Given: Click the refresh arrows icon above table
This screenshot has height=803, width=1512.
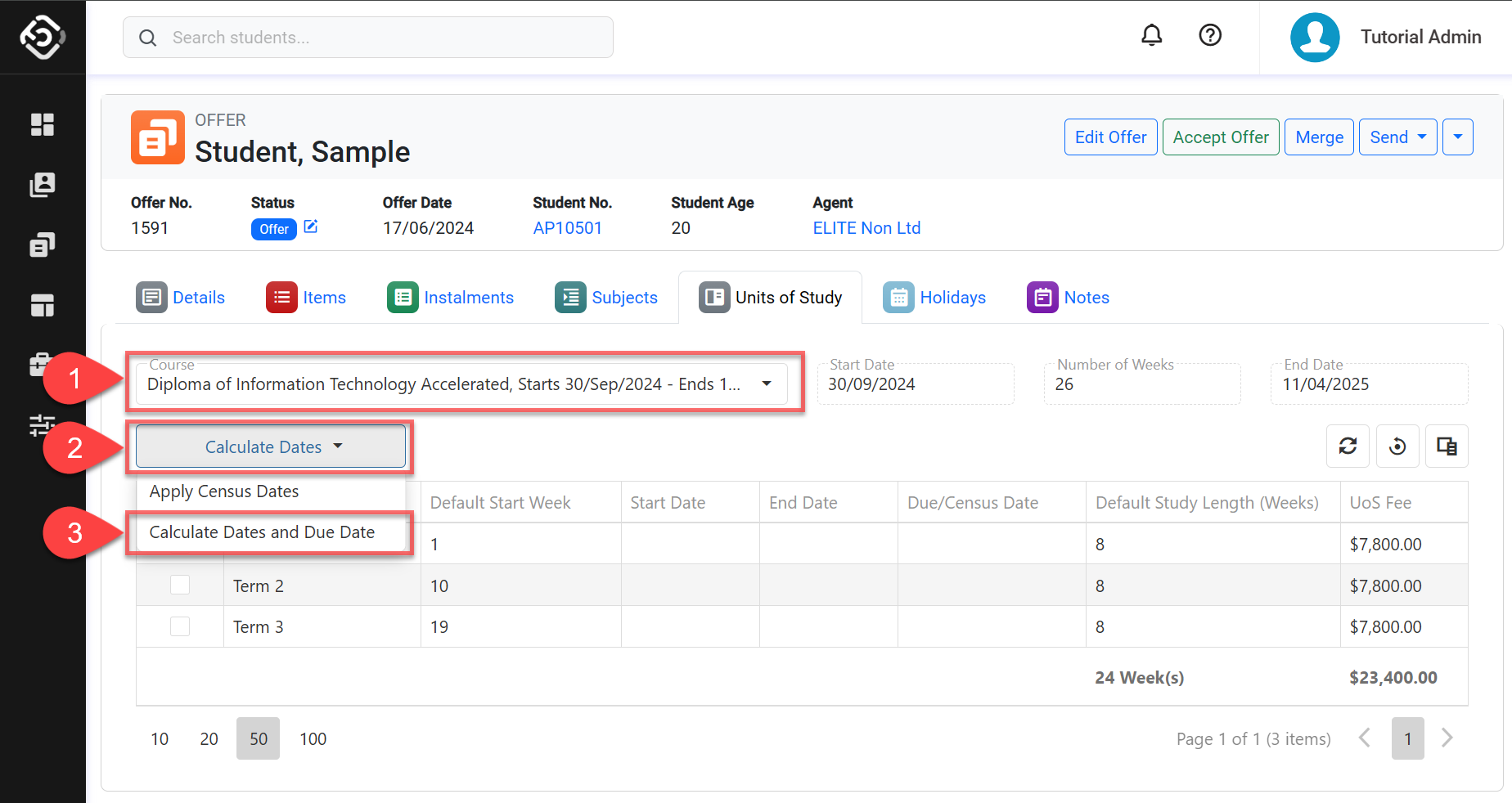Looking at the screenshot, I should coord(1348,446).
